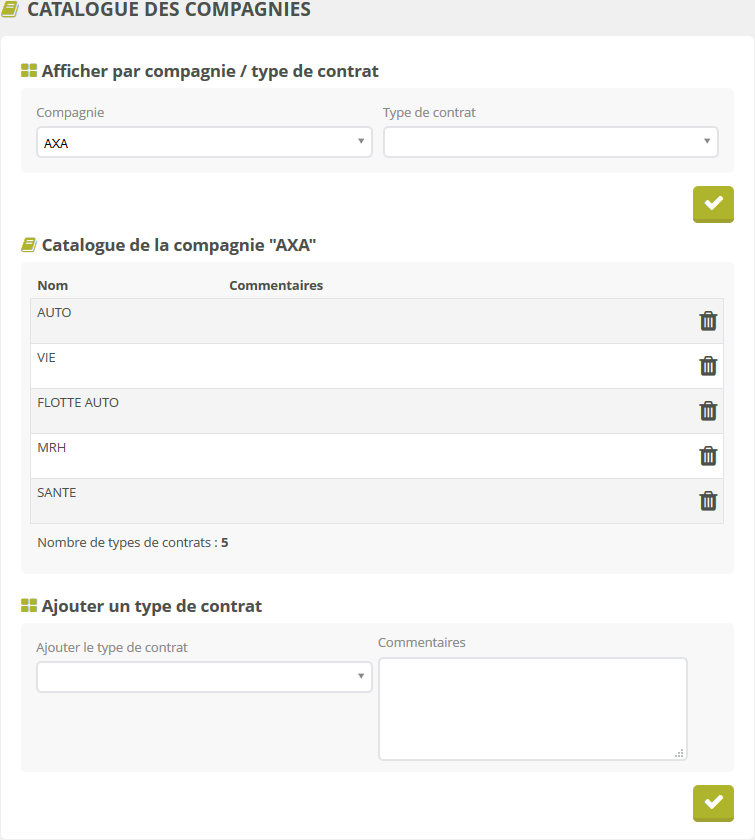755x840 pixels.
Task: Click the Nom column header
Action: (x=52, y=285)
